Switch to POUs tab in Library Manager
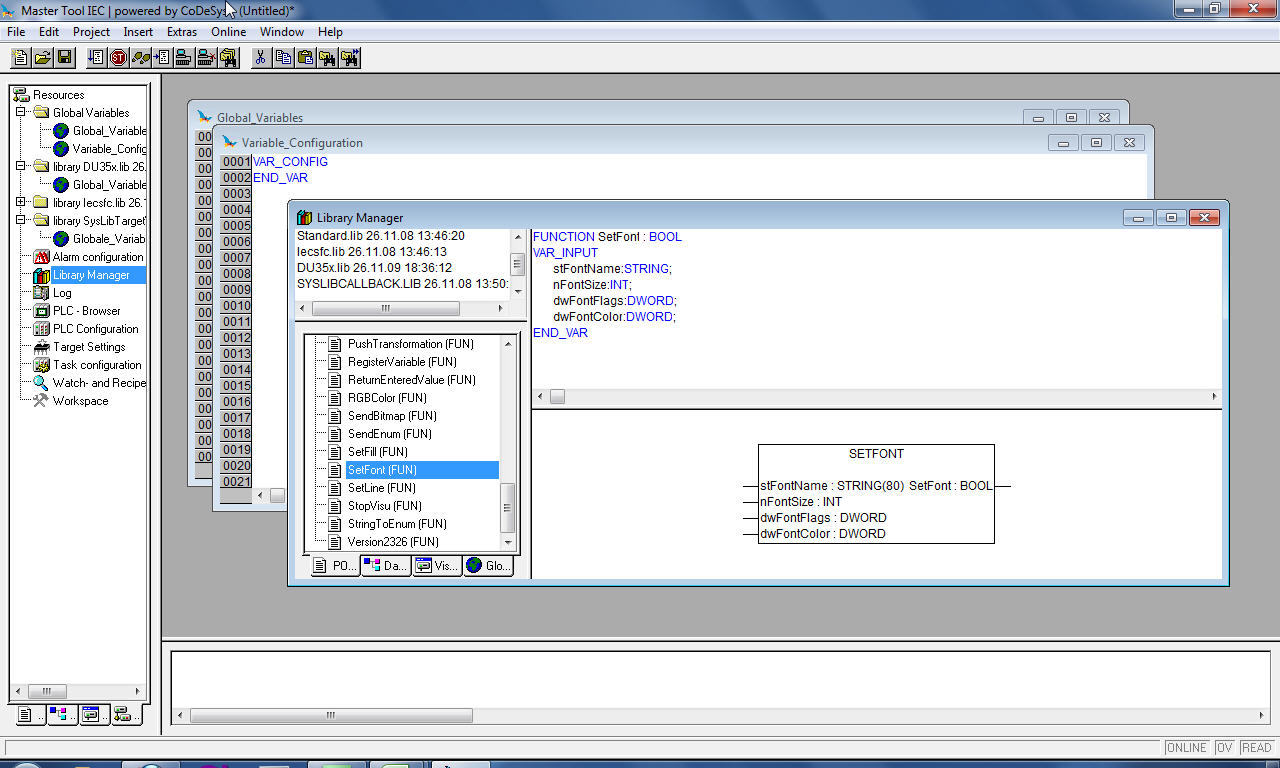The image size is (1280, 768). [x=334, y=566]
